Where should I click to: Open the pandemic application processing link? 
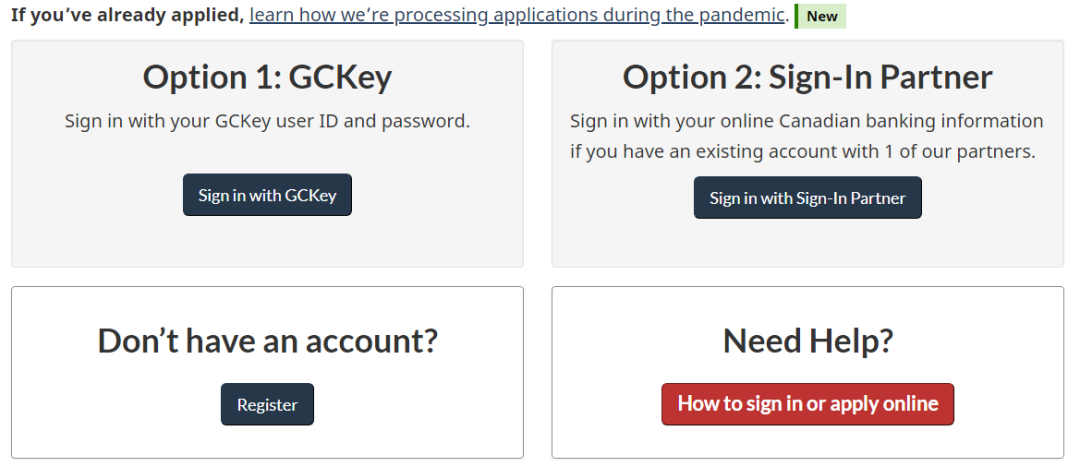click(517, 16)
